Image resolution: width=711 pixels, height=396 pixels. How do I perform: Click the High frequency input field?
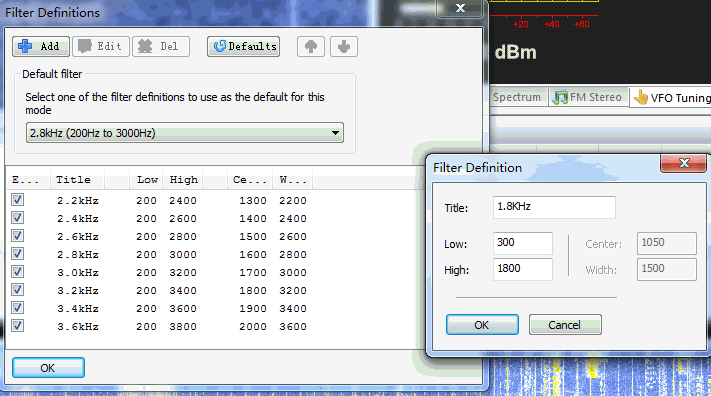pos(522,269)
